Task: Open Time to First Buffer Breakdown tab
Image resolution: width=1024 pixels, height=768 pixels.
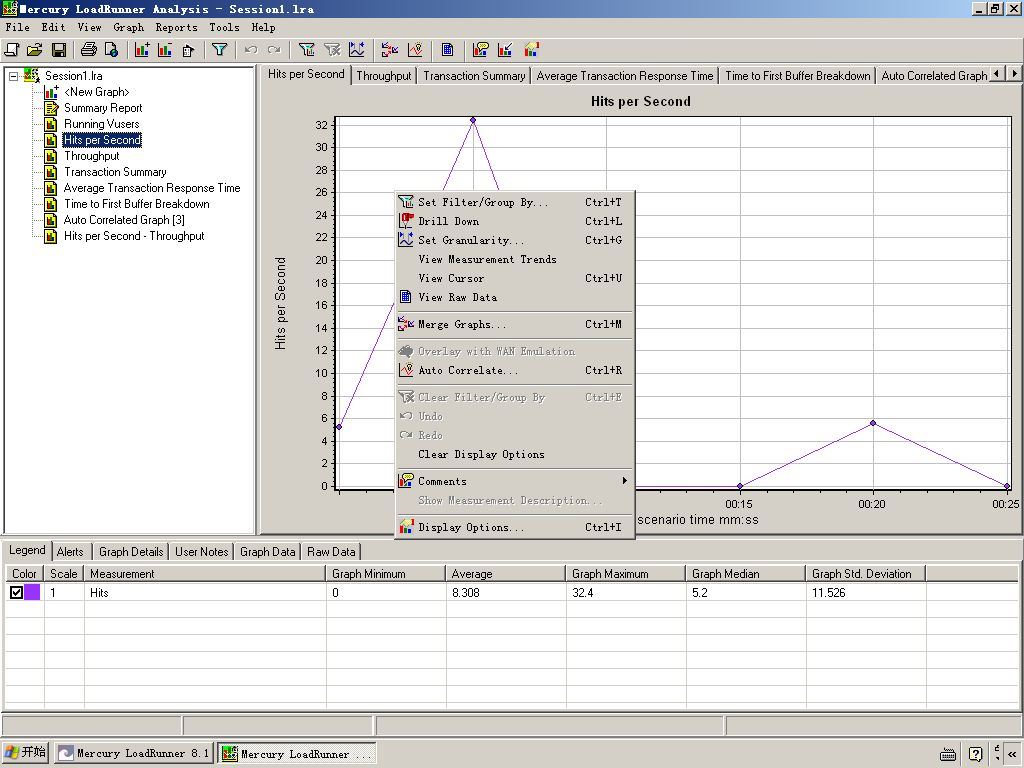Action: tap(797, 76)
